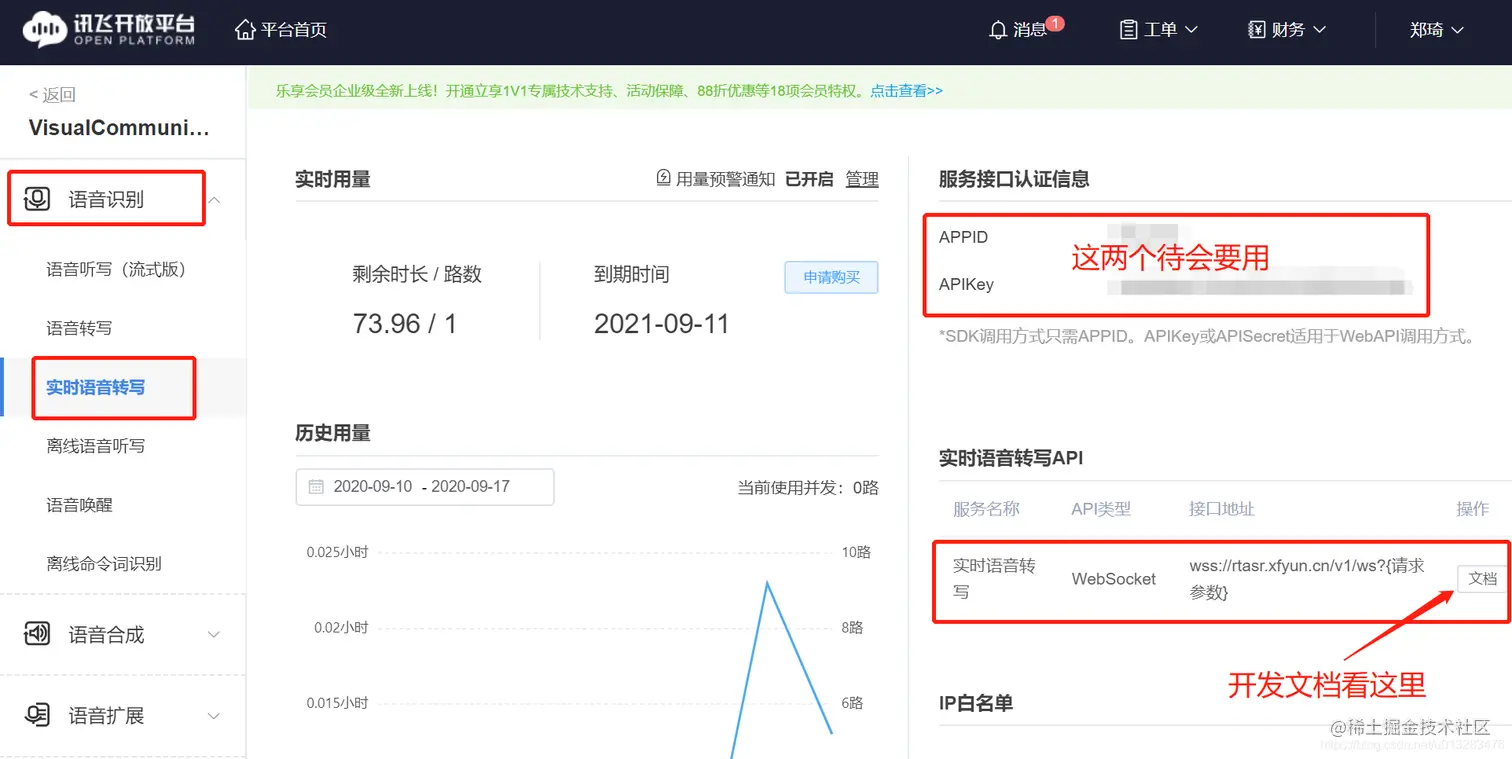
Task: Click the 管理 link
Action: 862,179
